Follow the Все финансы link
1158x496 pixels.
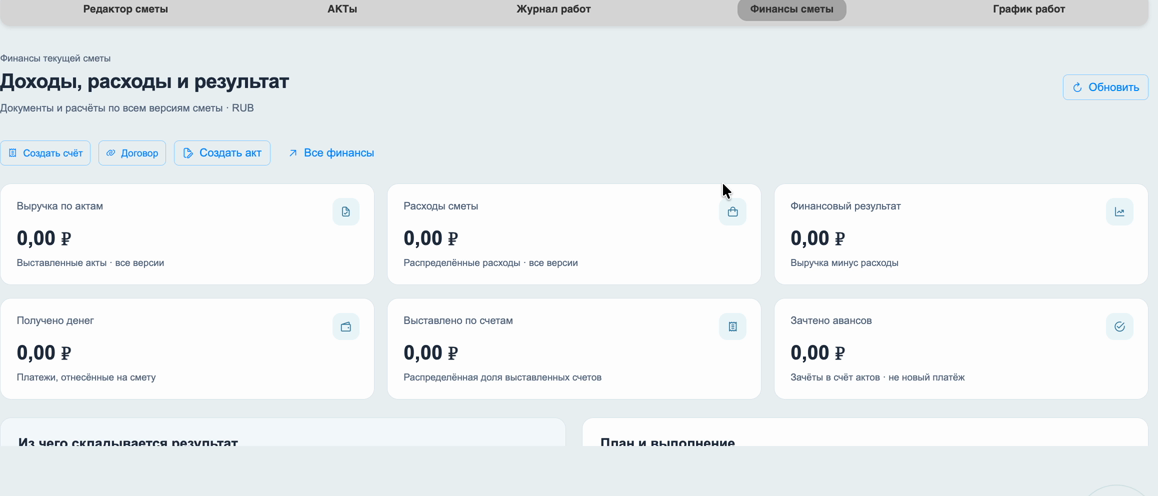(331, 153)
